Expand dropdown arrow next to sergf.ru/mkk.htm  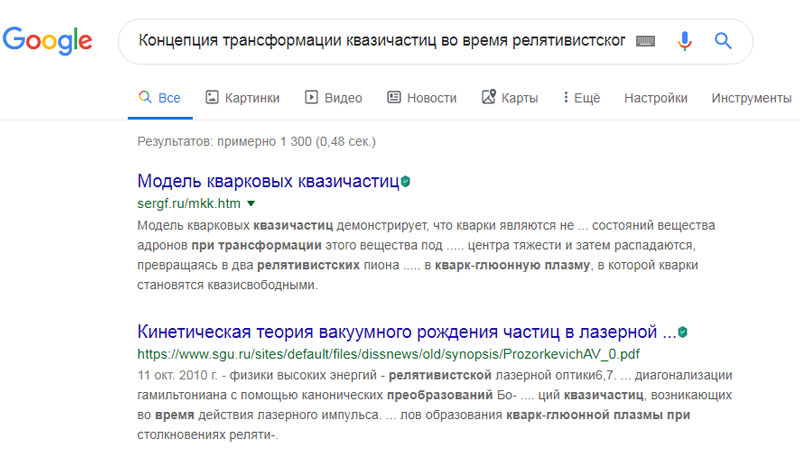[x=251, y=204]
